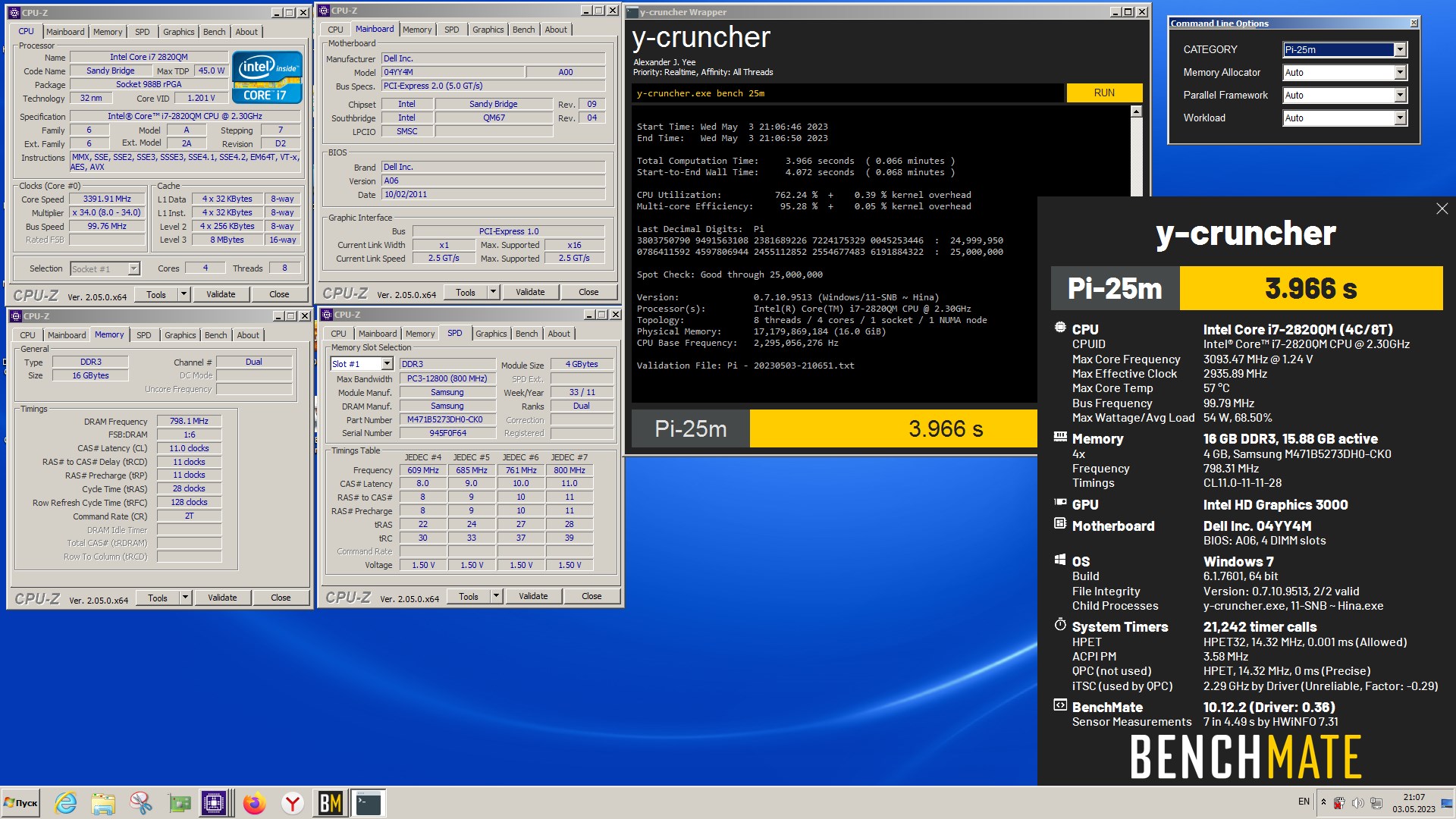This screenshot has width=1456, height=819.
Task: Click the EN language indicator
Action: pos(1304,802)
